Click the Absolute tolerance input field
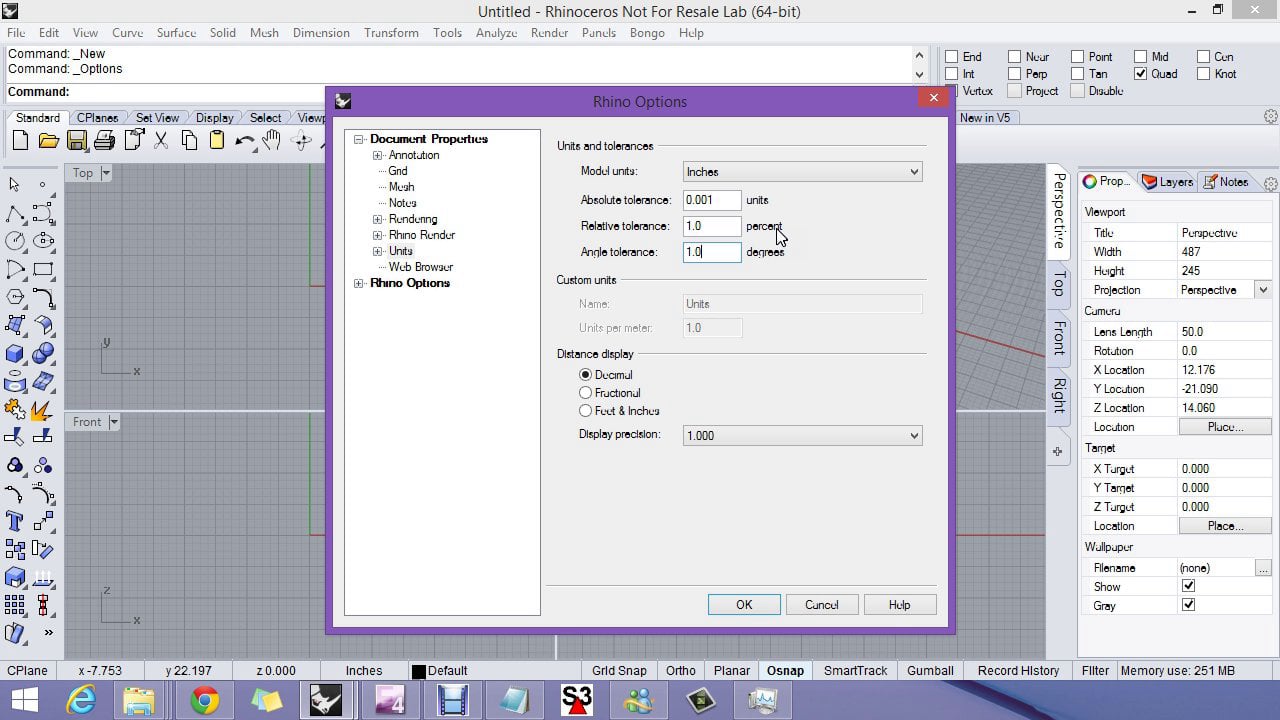Viewport: 1280px width, 720px height. 711,200
